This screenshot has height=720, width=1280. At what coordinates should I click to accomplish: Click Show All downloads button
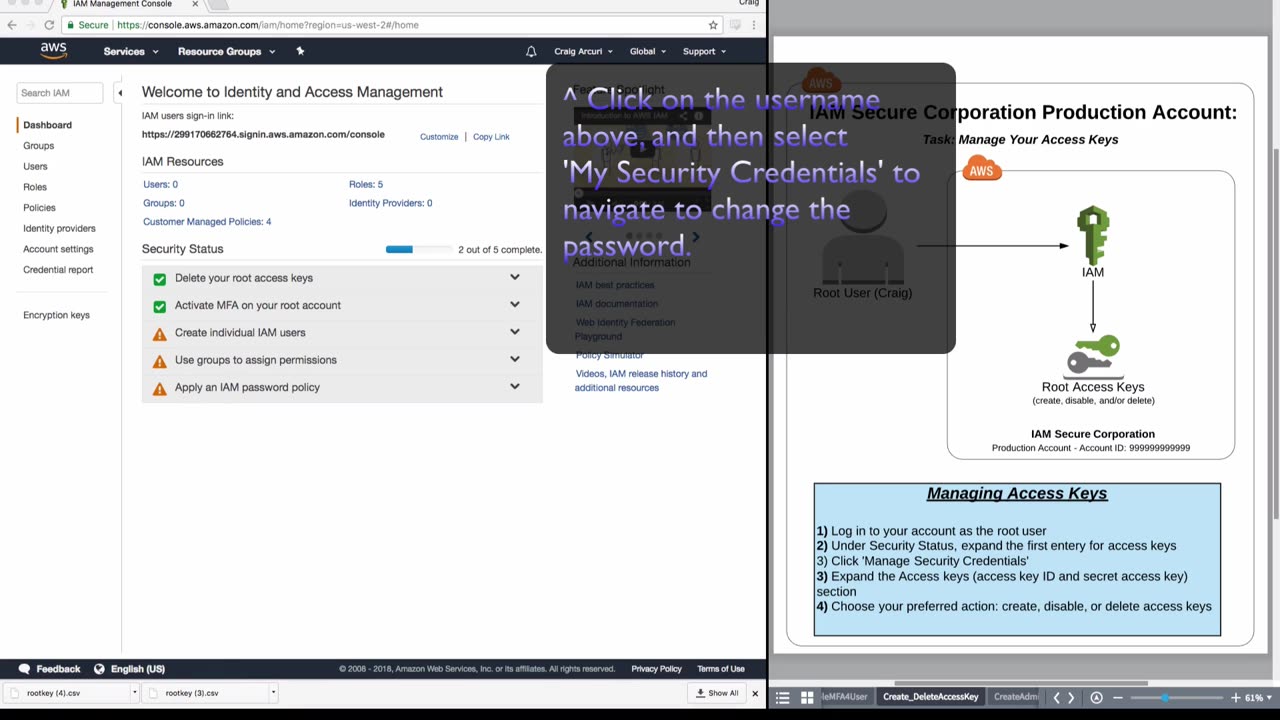click(x=718, y=693)
